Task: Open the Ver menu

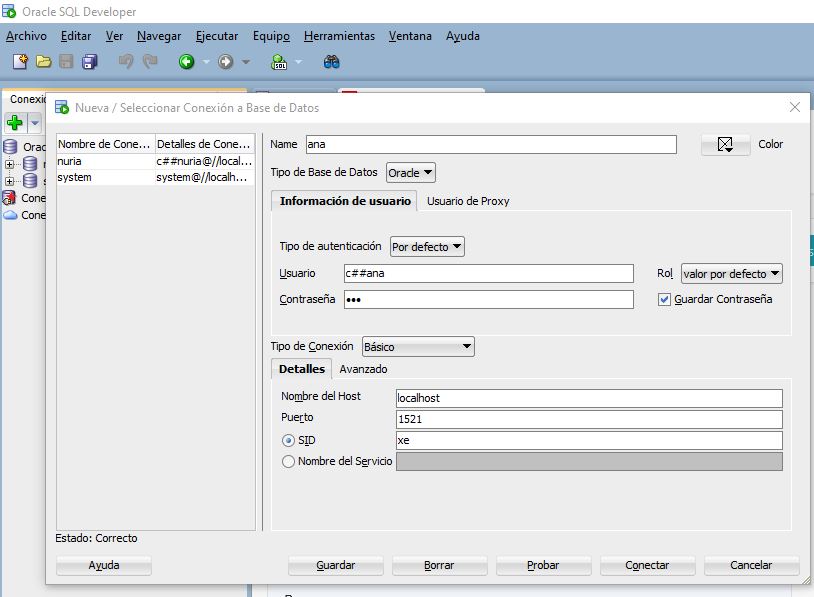Action: tap(114, 36)
